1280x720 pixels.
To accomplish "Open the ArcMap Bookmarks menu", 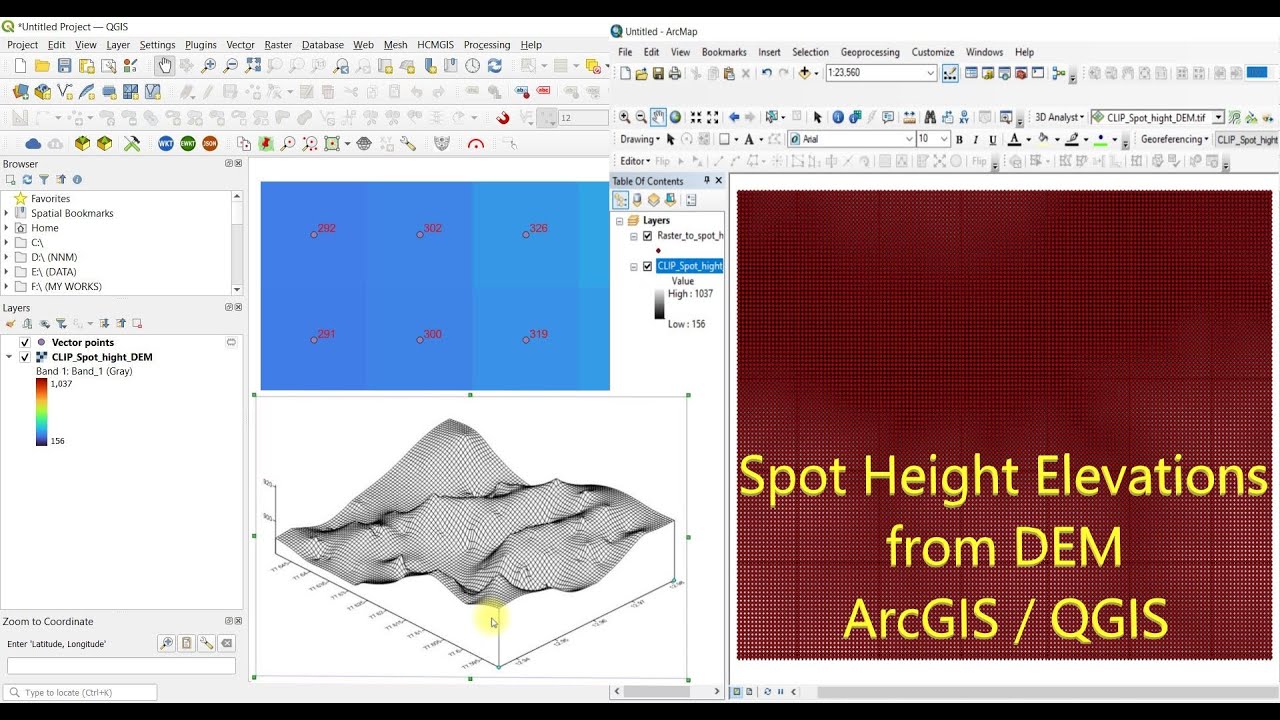I will coord(724,52).
